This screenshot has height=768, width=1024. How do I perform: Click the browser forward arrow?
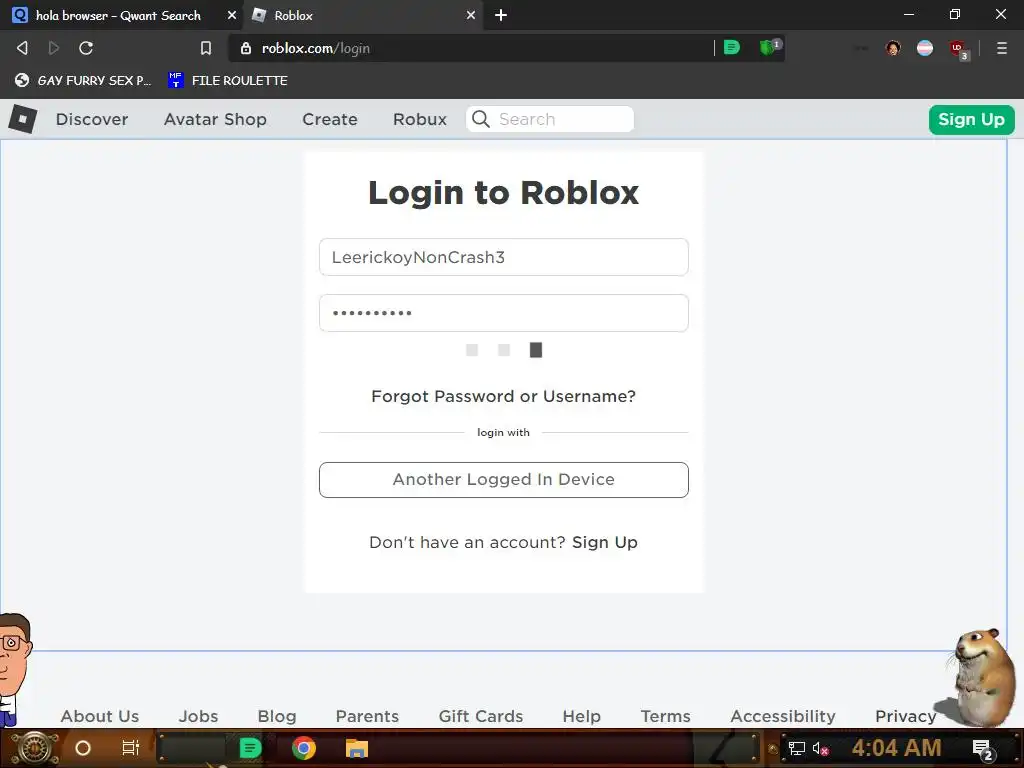54,48
